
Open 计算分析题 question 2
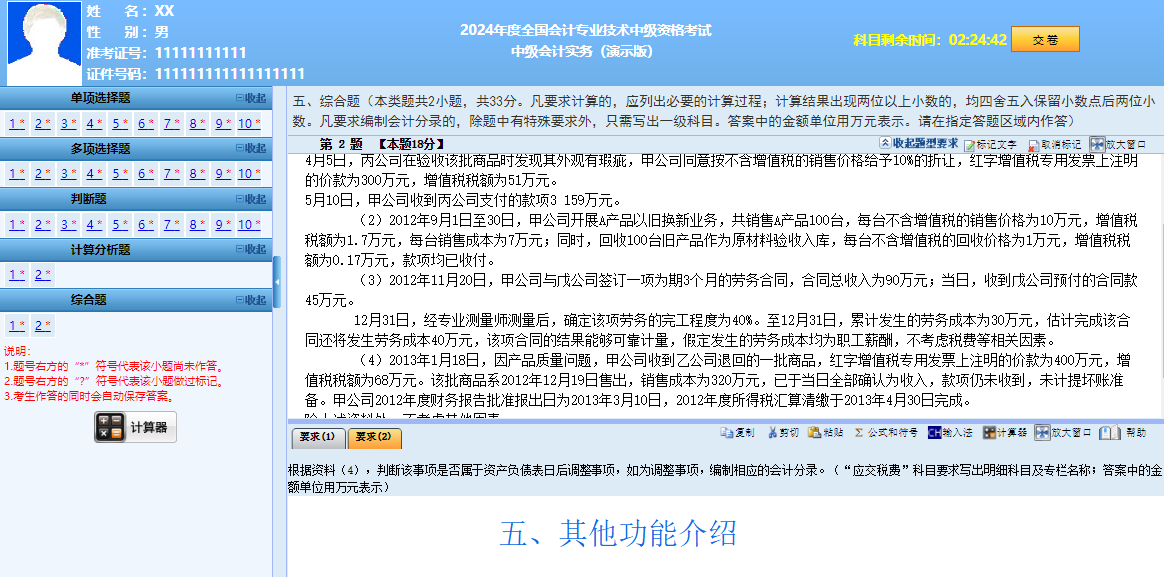click(x=43, y=275)
